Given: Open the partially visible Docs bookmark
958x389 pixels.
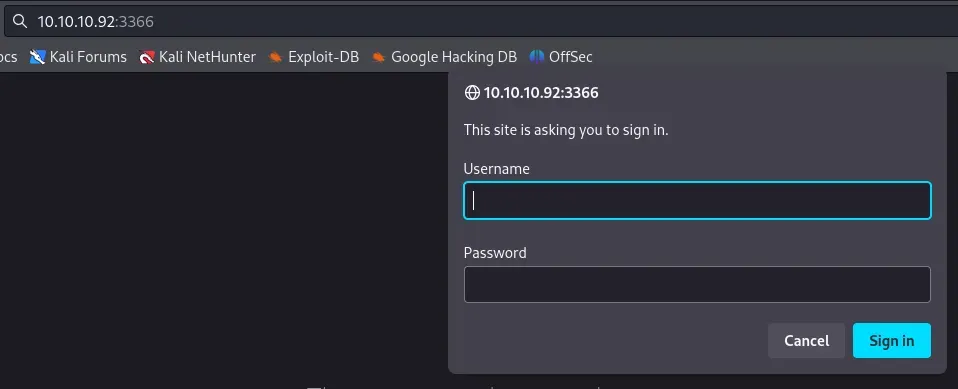Looking at the screenshot, I should [8, 57].
